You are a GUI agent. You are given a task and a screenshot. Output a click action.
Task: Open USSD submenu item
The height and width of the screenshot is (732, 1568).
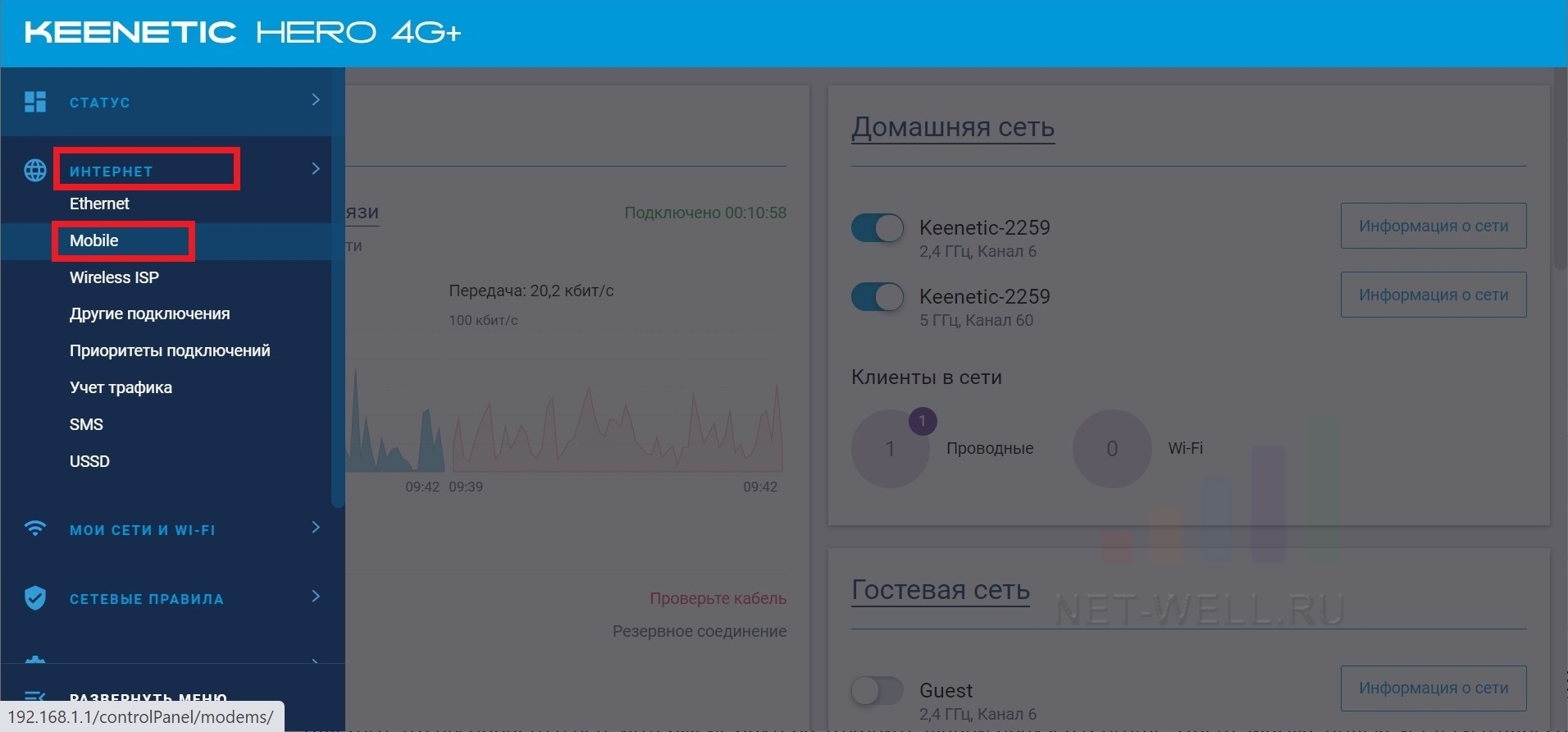point(89,461)
